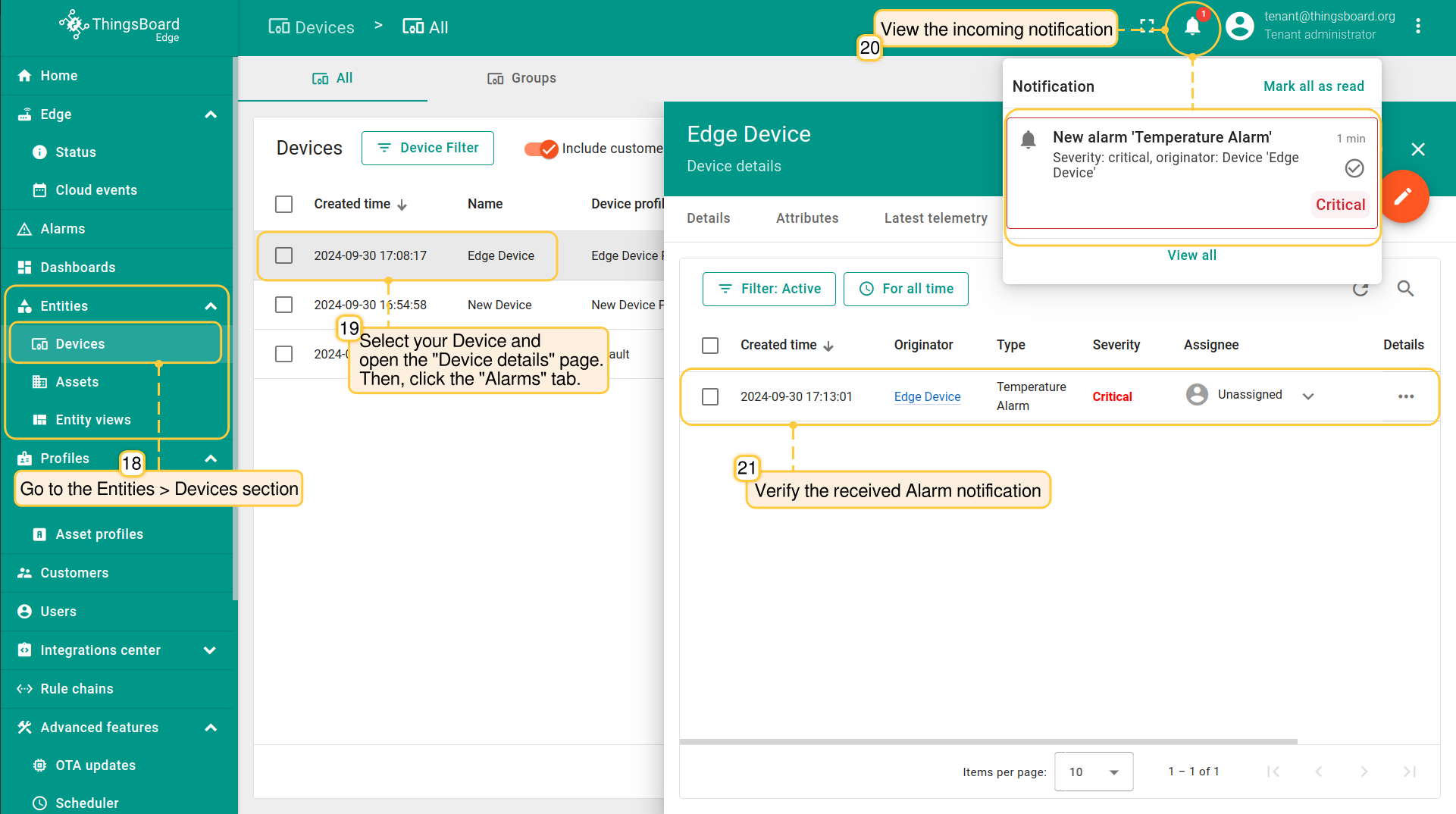
Task: Click the Device Filter button
Action: 427,148
